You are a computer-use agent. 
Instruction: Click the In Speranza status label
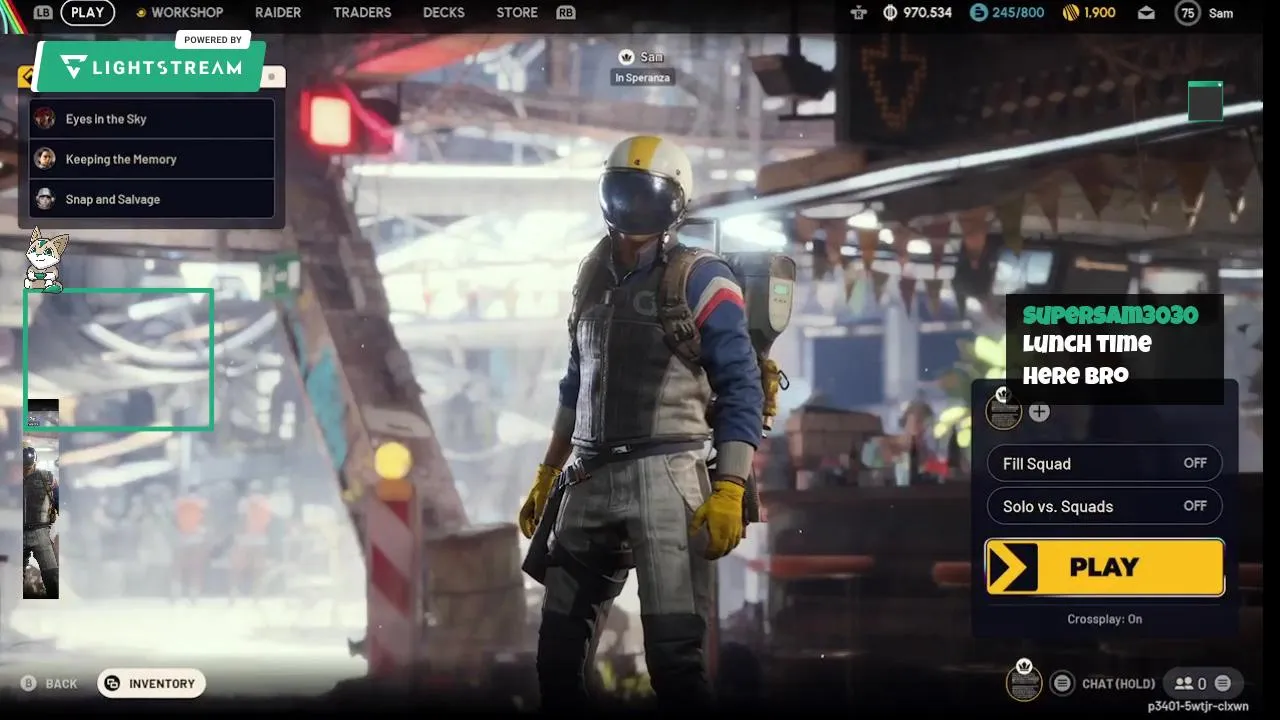click(x=641, y=78)
